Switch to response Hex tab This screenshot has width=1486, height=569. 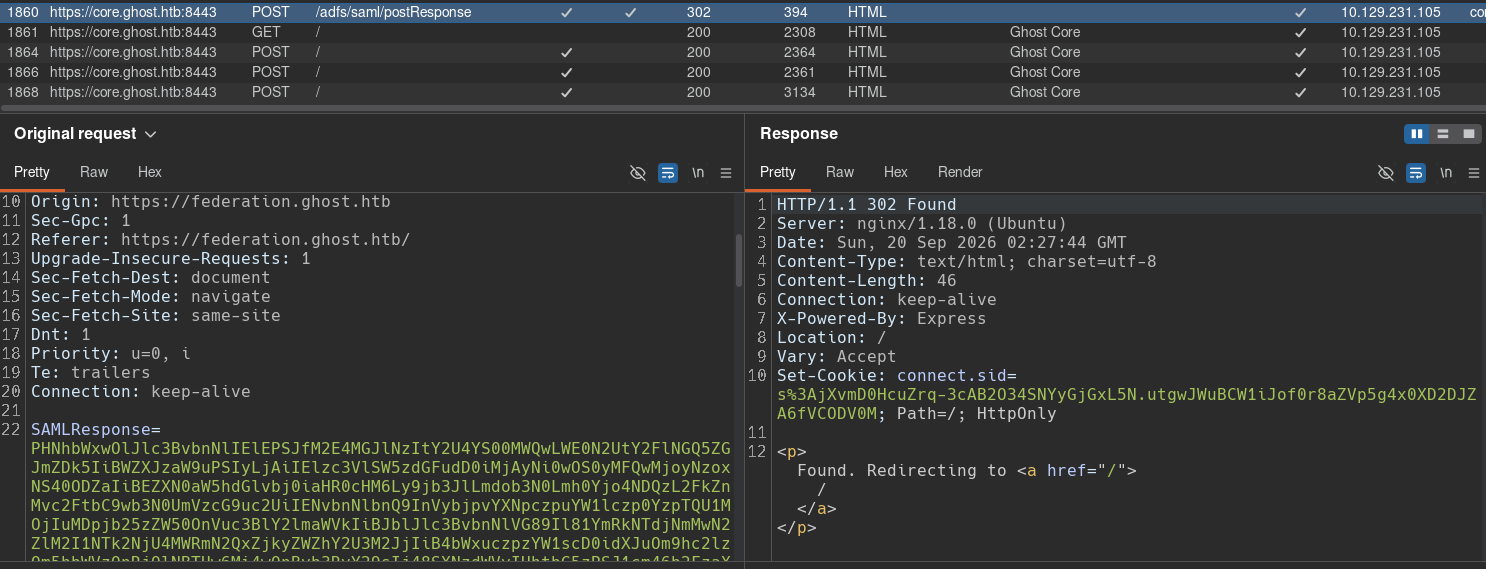(896, 172)
